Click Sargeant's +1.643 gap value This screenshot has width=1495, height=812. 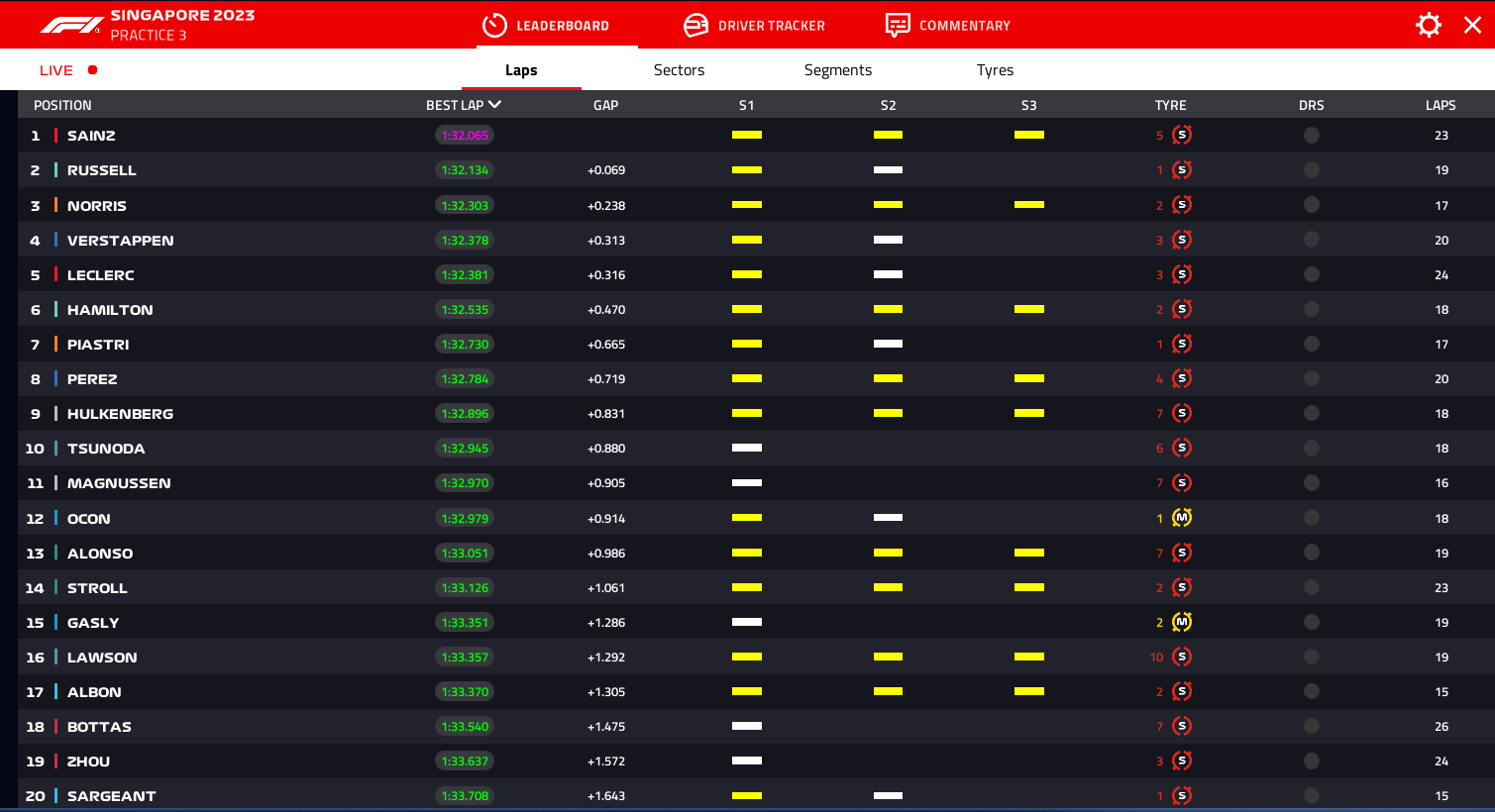(x=606, y=796)
